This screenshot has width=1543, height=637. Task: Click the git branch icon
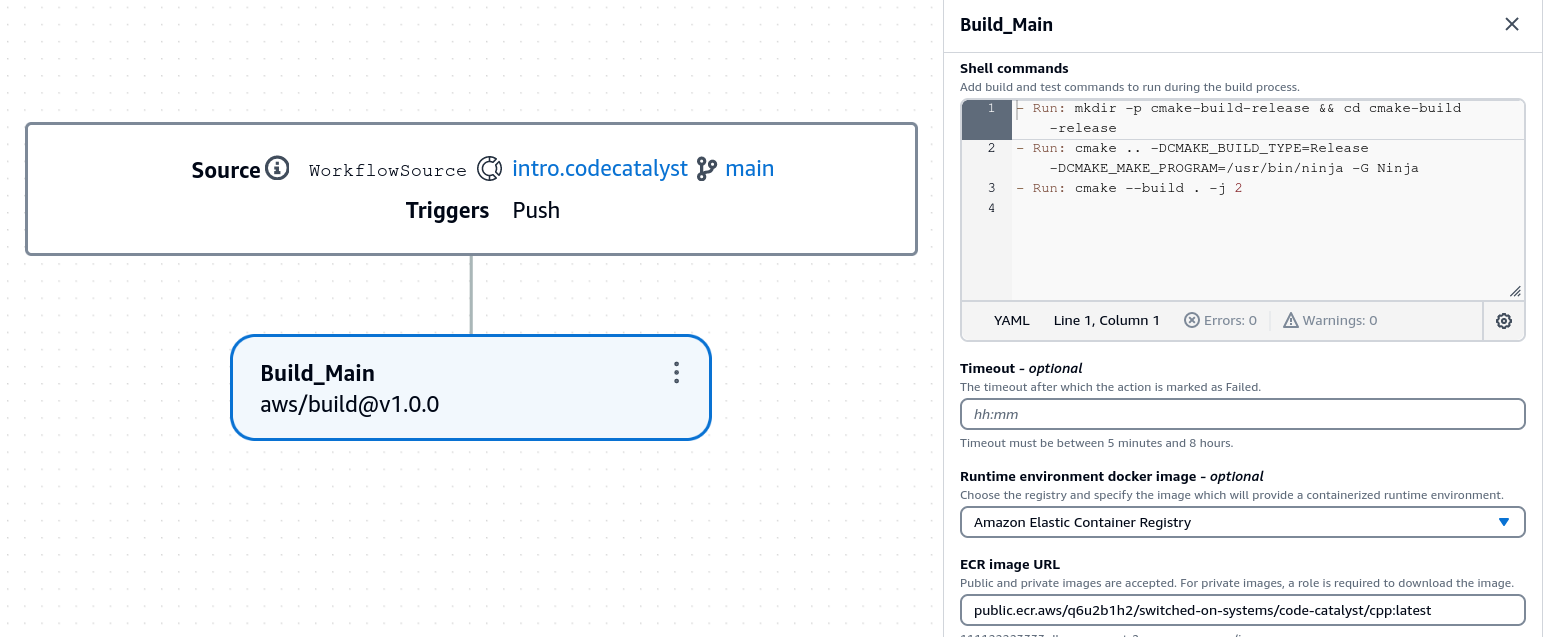[x=707, y=169]
